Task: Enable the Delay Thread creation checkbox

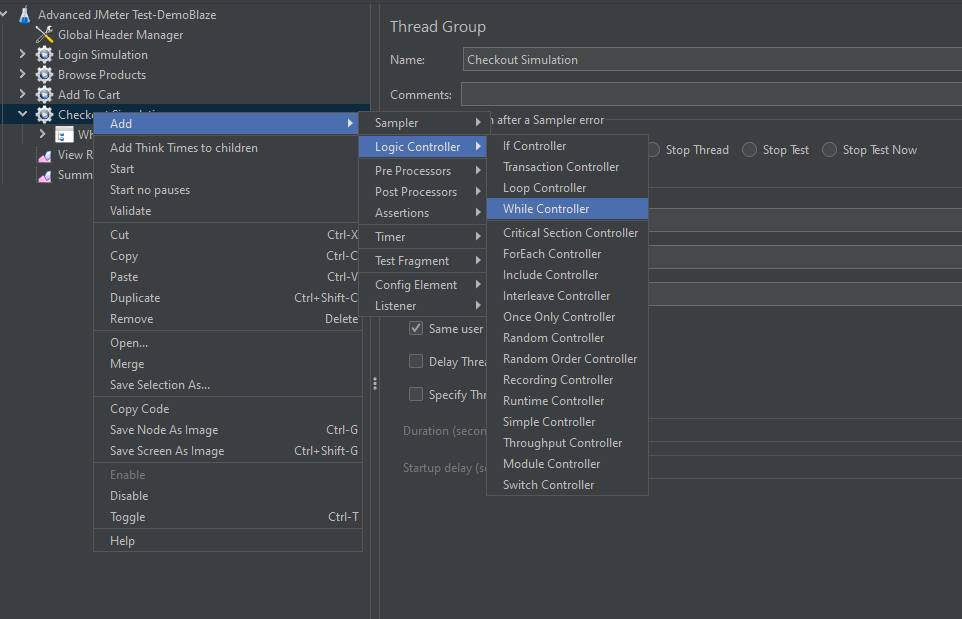Action: tap(416, 361)
